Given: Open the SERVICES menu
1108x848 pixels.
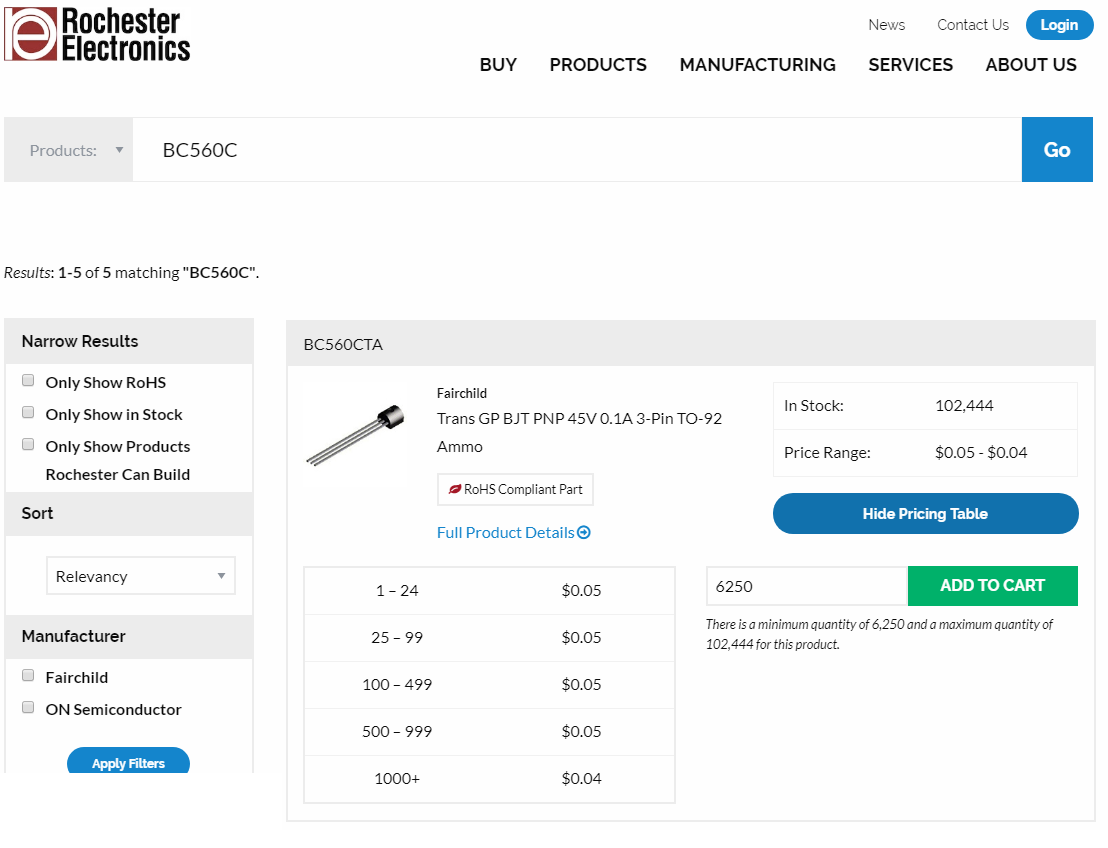Looking at the screenshot, I should click(910, 64).
